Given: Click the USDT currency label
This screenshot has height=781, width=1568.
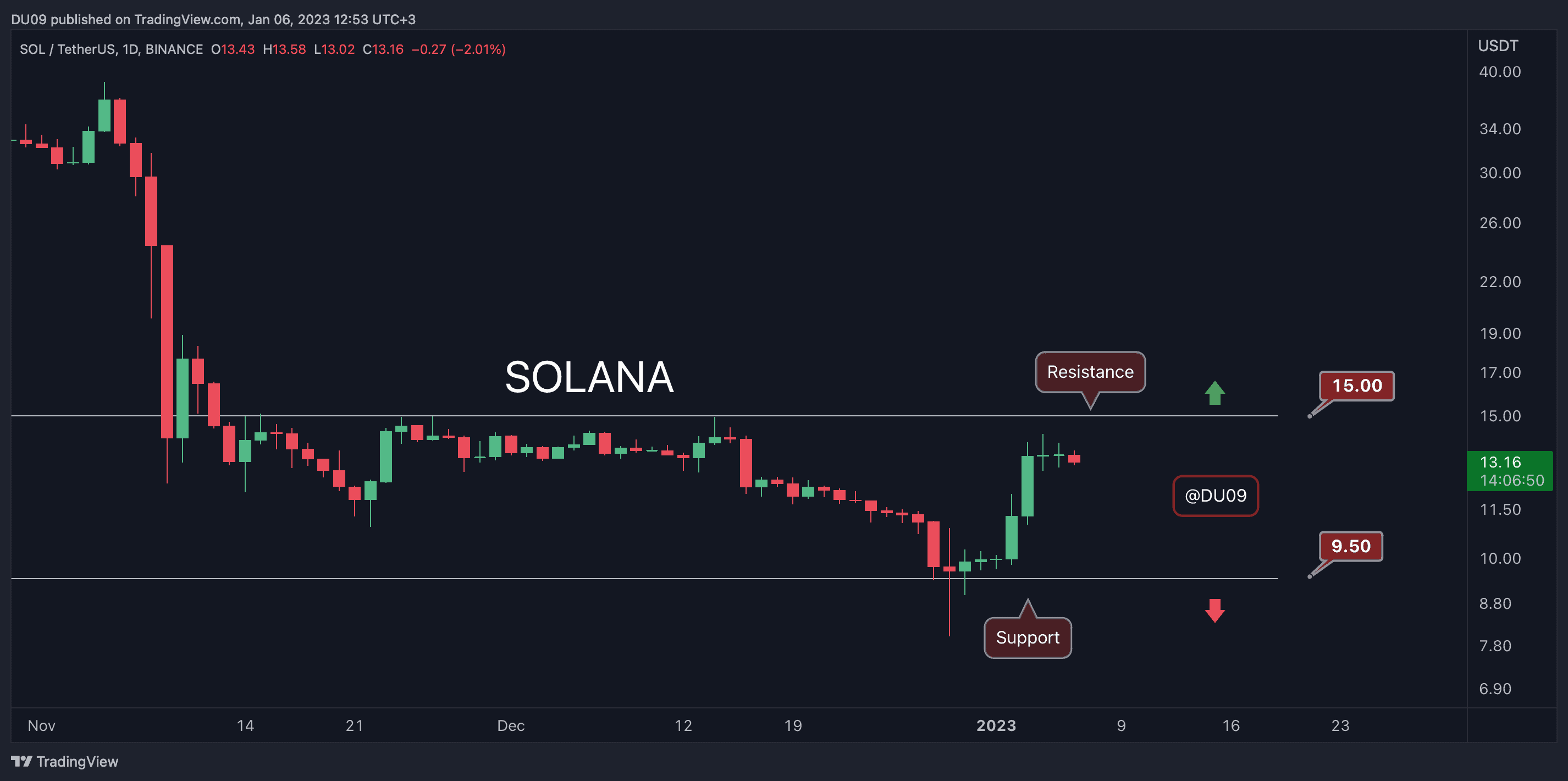Looking at the screenshot, I should point(1498,46).
